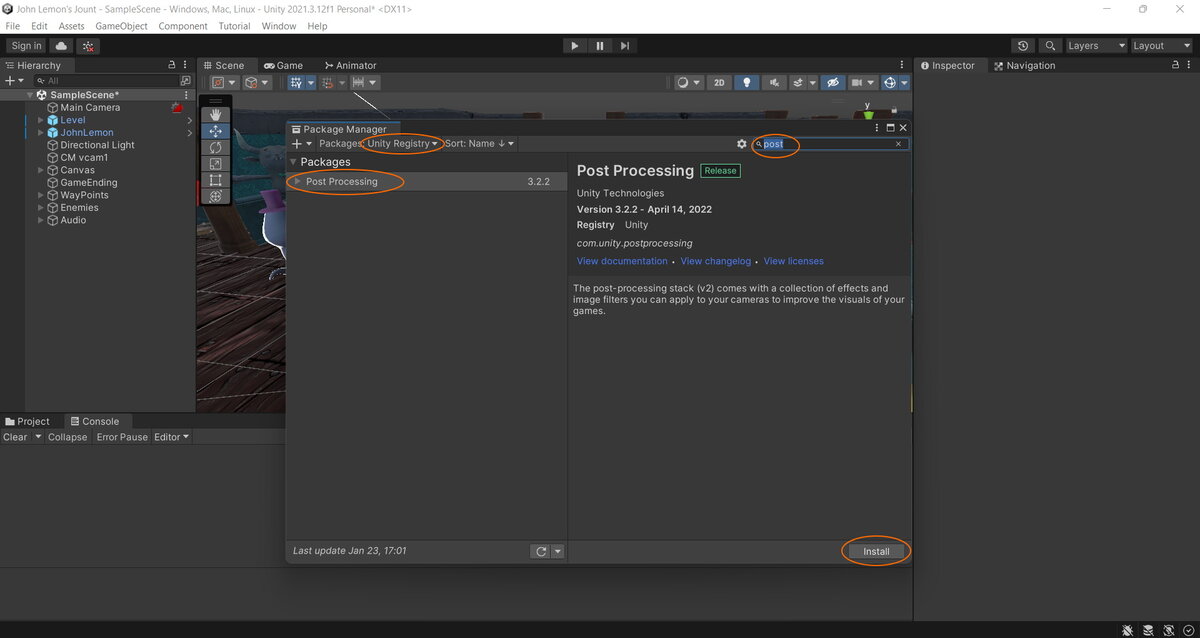Viewport: 1200px width, 638px height.
Task: Open the Component menu
Action: coord(183,26)
